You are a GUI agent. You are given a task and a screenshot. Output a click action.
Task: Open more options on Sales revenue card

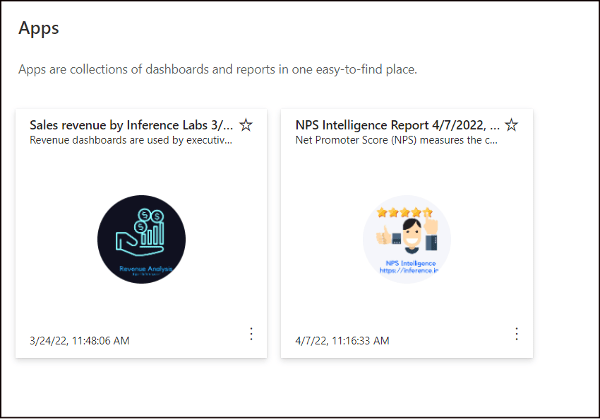click(x=251, y=334)
